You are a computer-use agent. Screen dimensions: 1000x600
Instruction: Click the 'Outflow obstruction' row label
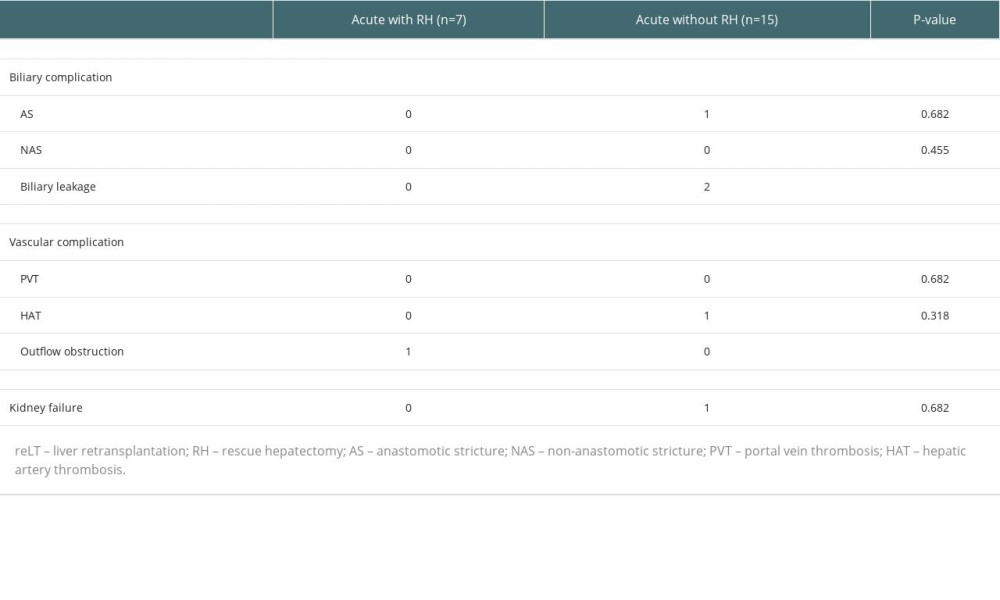(72, 352)
